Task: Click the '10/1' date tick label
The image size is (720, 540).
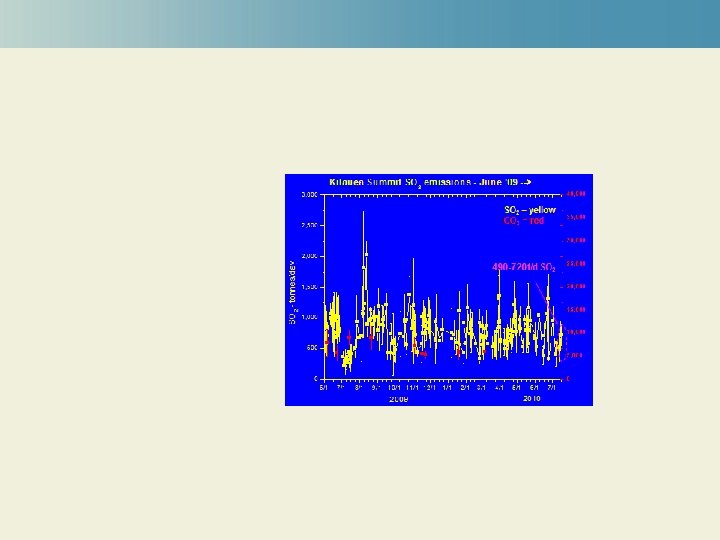Action: pyautogui.click(x=394, y=388)
